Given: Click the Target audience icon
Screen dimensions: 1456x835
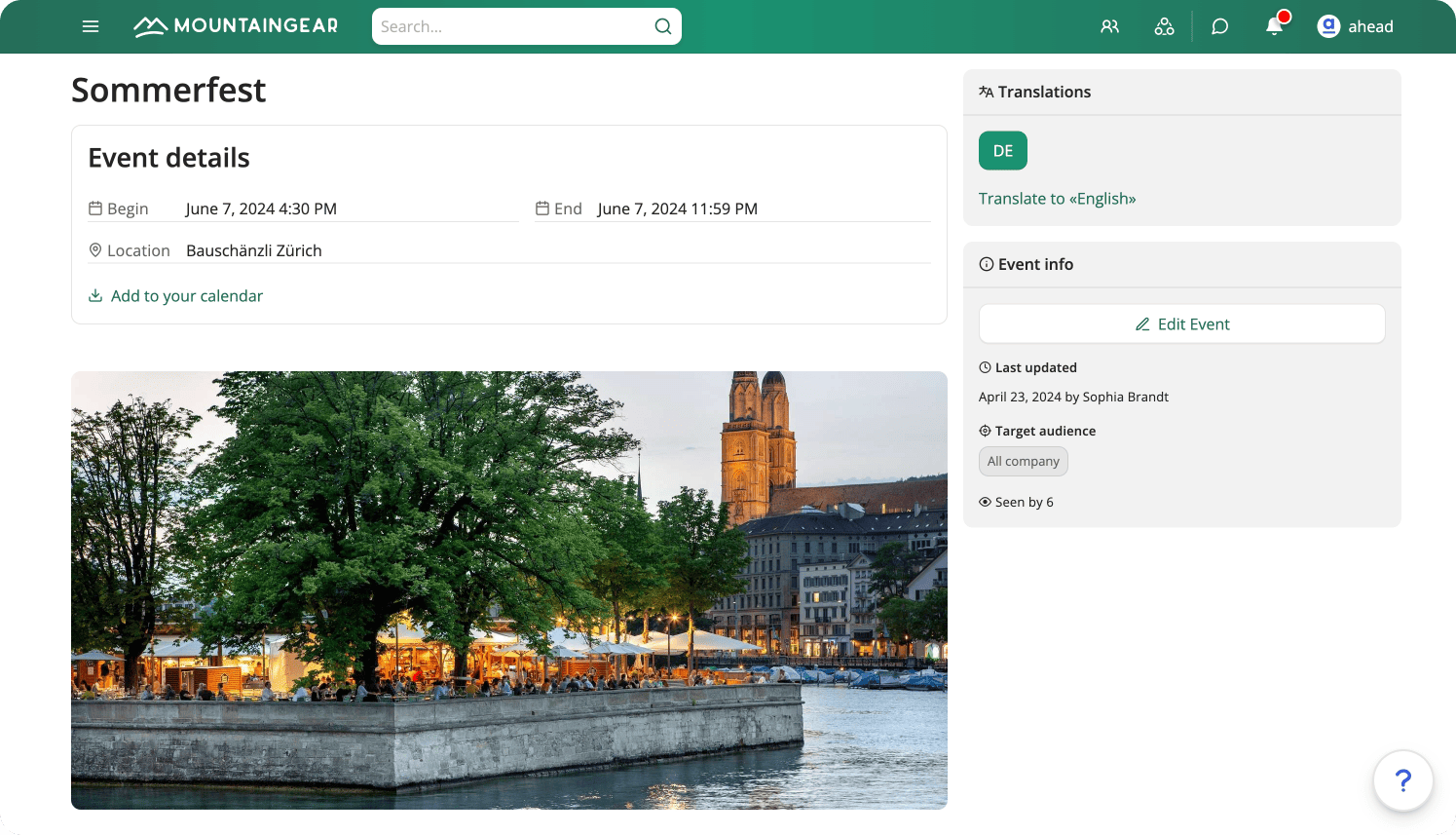Looking at the screenshot, I should click(x=986, y=431).
